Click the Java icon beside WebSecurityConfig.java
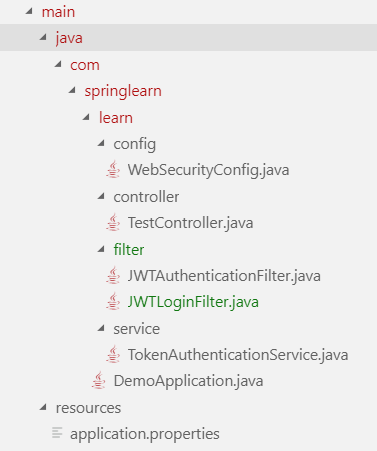377x451 pixels. pyautogui.click(x=113, y=170)
